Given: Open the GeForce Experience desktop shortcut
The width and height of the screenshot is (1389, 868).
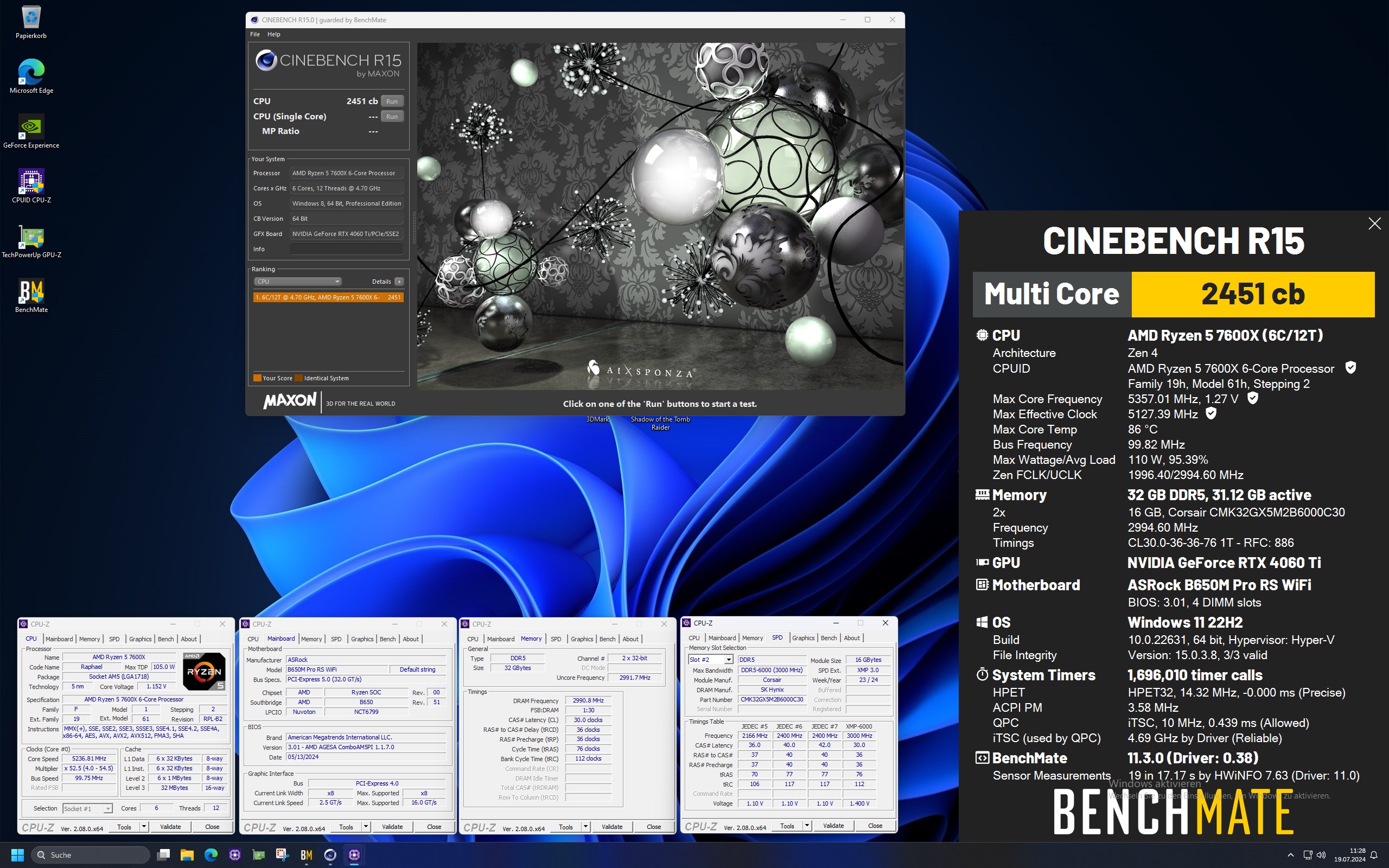Looking at the screenshot, I should pyautogui.click(x=31, y=131).
